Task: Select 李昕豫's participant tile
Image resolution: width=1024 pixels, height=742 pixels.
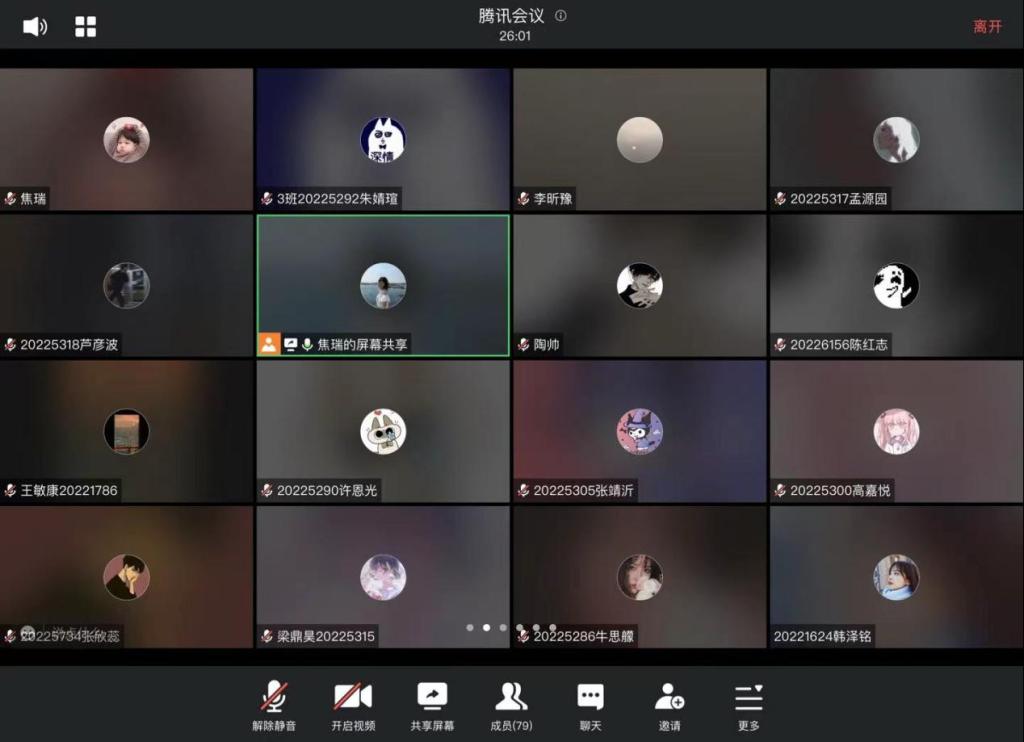Action: [640, 139]
